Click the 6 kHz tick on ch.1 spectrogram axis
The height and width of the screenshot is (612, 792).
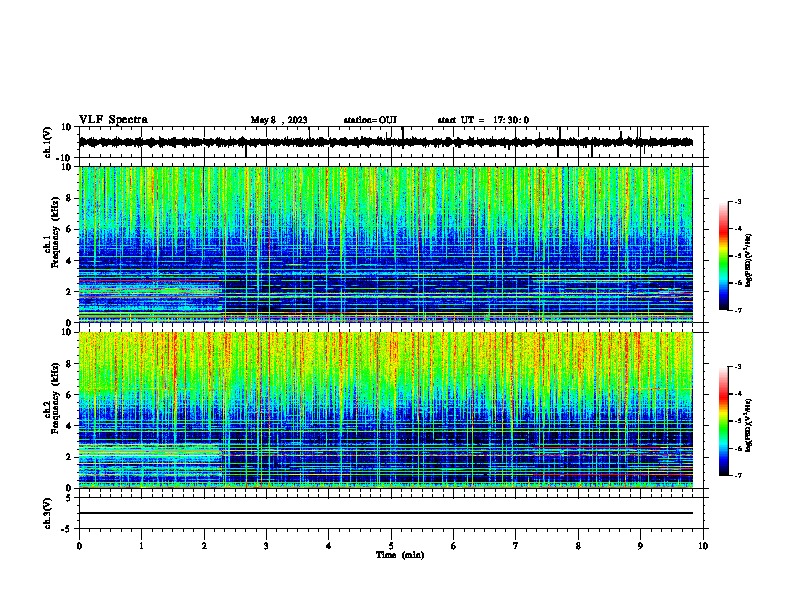click(70, 229)
